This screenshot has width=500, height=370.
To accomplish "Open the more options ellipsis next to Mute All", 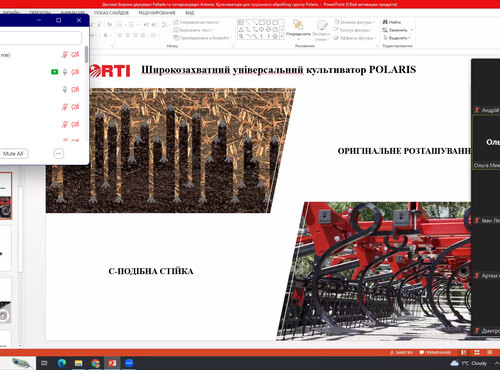I will coord(59,154).
